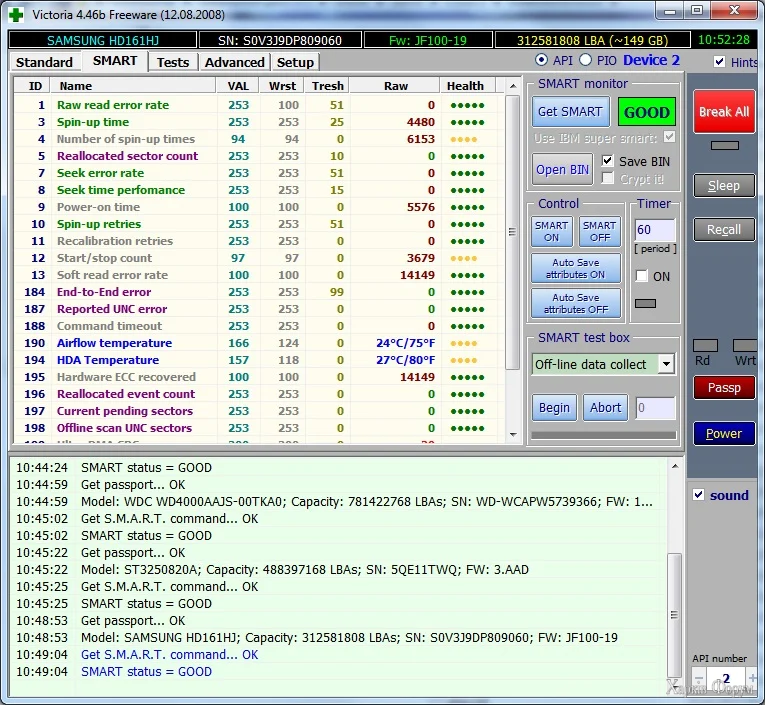765x705 pixels.
Task: Click the green GOOD status indicator
Action: tap(646, 112)
